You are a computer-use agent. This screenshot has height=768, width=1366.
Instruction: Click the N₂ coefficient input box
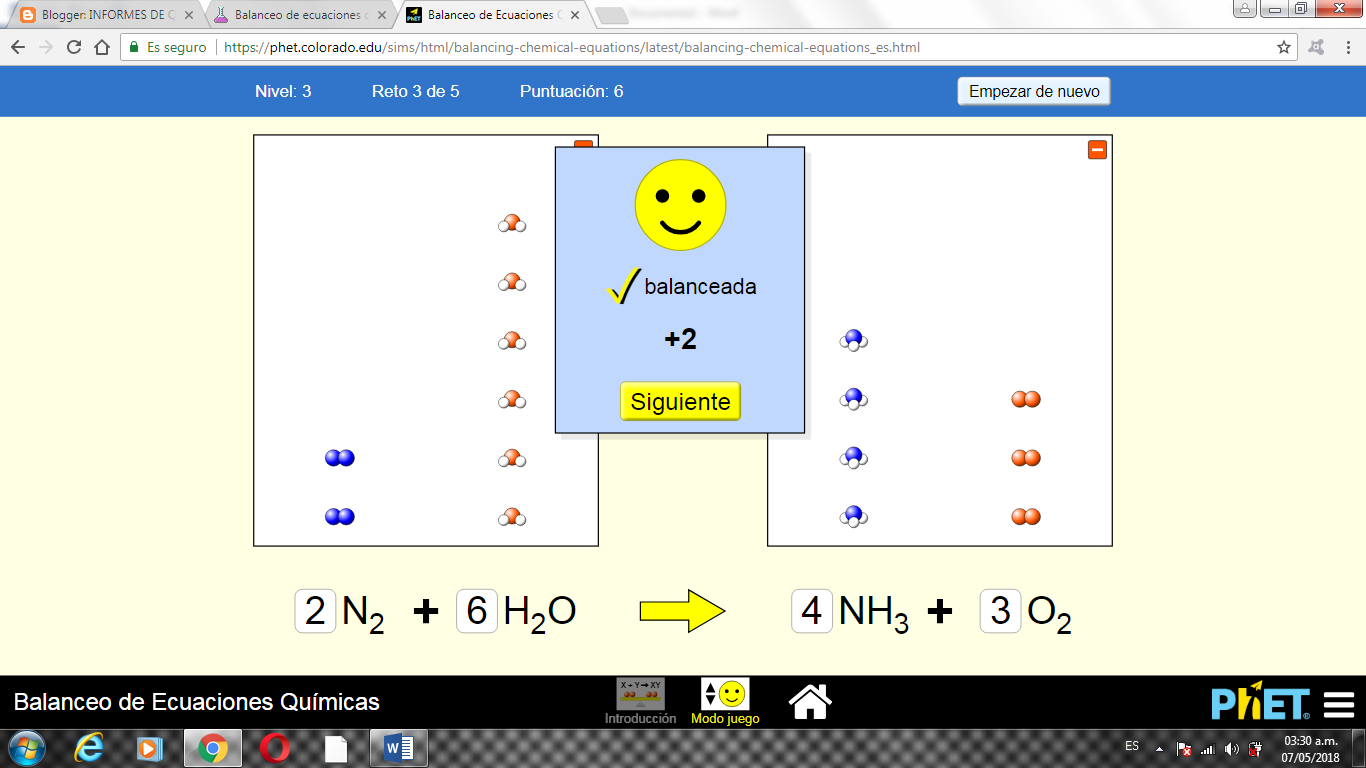coord(315,611)
